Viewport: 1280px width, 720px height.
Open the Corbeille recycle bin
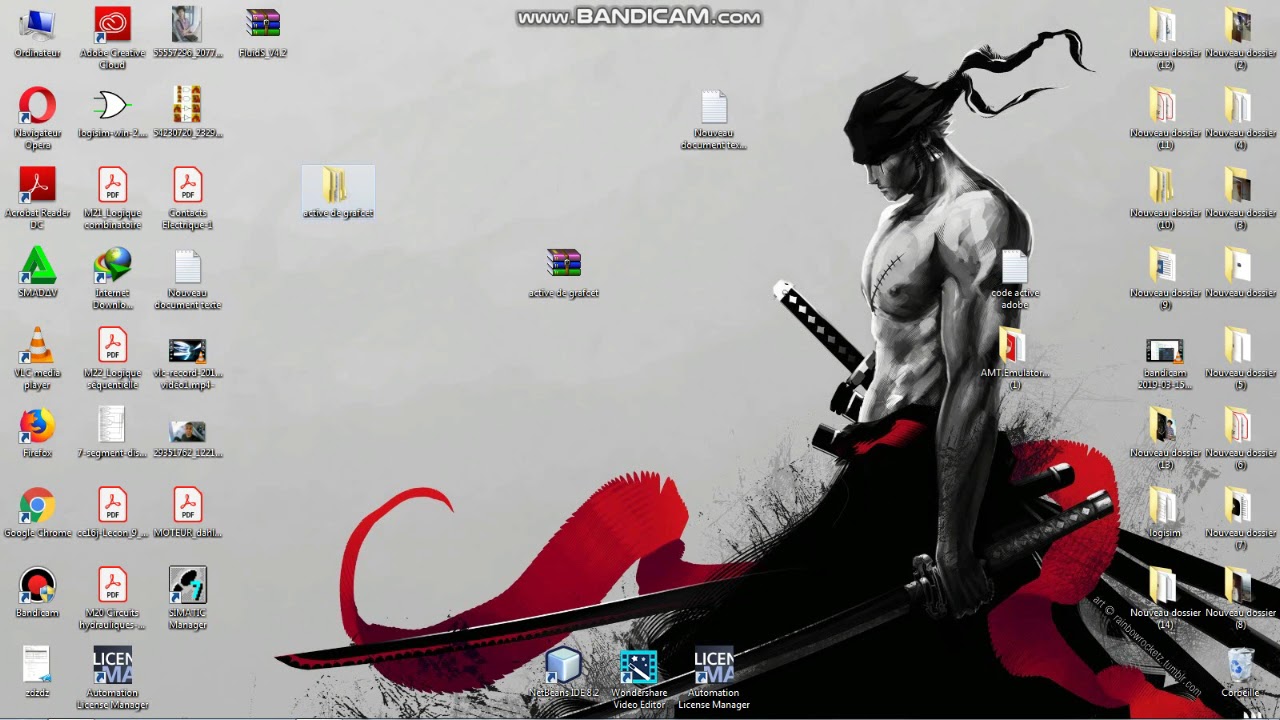(1240, 672)
